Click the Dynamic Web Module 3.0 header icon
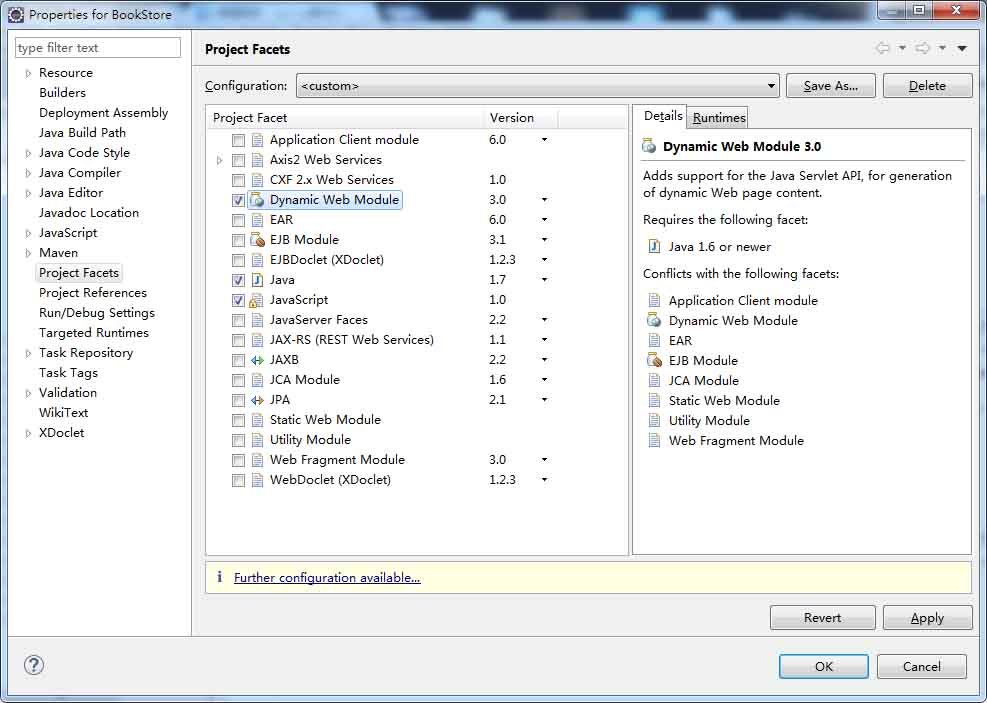The height and width of the screenshot is (703, 987). click(x=649, y=147)
